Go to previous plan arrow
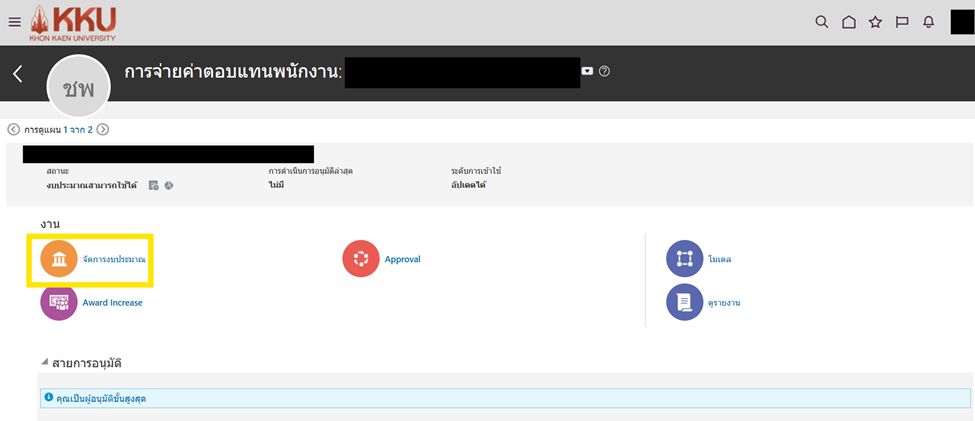Screen dimensions: 975x421 pos(13,129)
